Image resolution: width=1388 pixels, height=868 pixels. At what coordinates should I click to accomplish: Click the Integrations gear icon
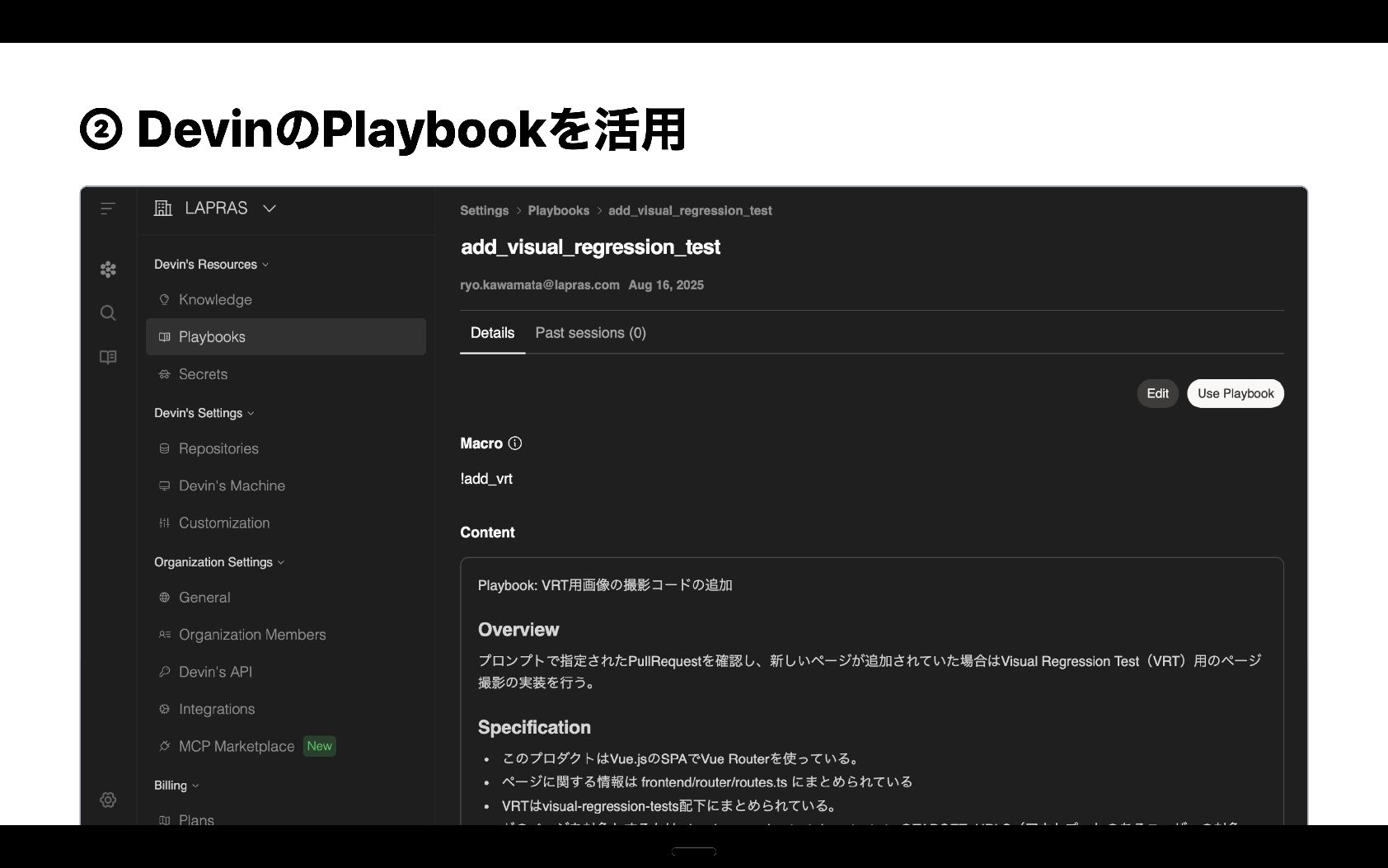point(164,709)
